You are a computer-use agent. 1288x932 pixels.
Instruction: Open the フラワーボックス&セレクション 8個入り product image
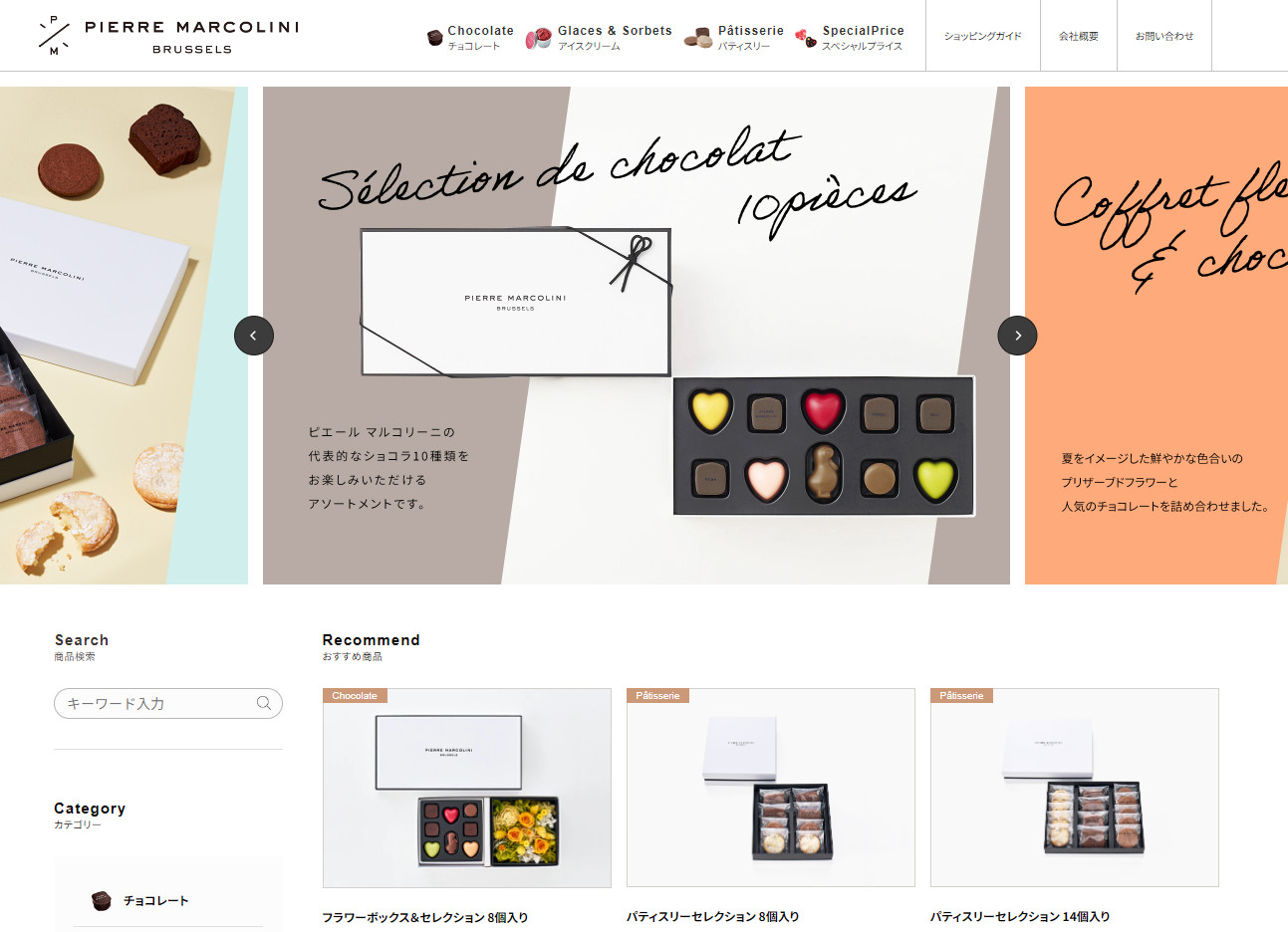coord(466,788)
